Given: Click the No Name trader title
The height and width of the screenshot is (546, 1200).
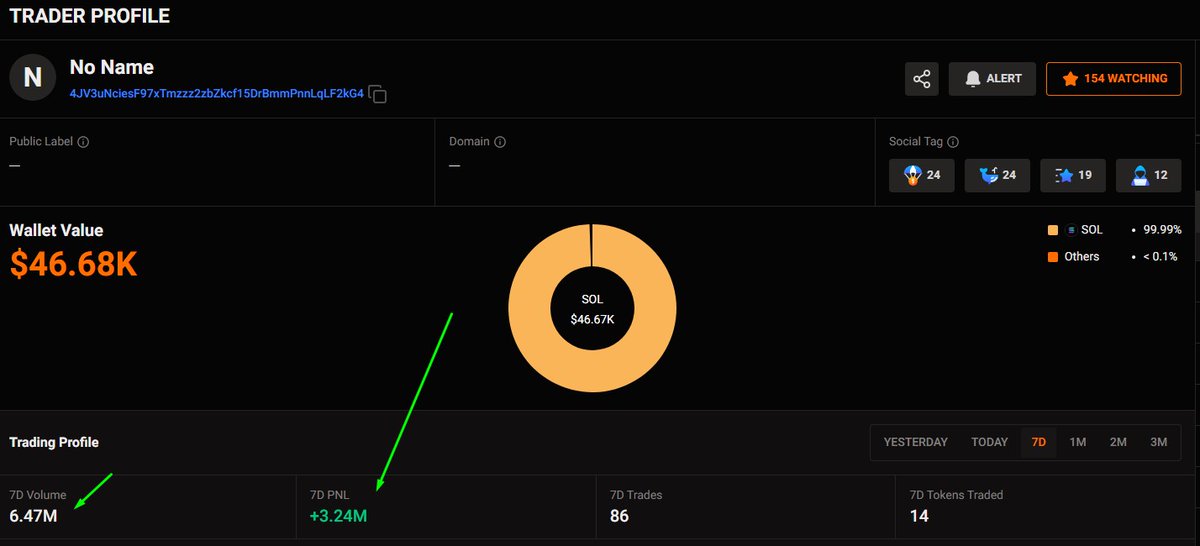Looking at the screenshot, I should click(111, 67).
